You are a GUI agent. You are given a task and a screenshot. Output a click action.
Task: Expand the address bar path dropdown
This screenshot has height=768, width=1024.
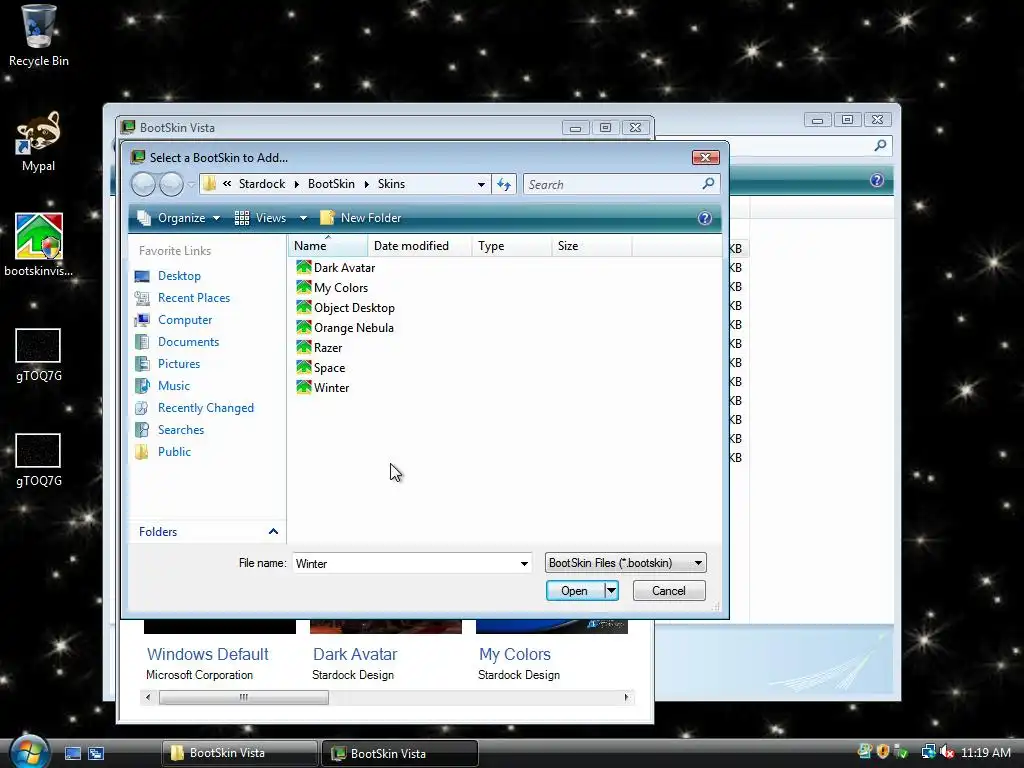coord(481,184)
